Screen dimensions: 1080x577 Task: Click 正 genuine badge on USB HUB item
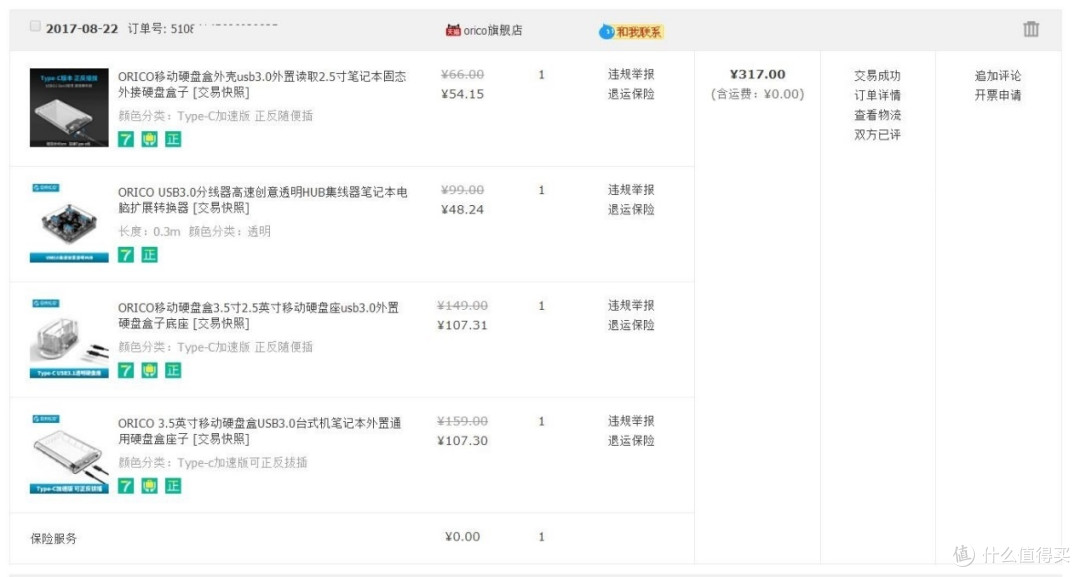[x=149, y=255]
